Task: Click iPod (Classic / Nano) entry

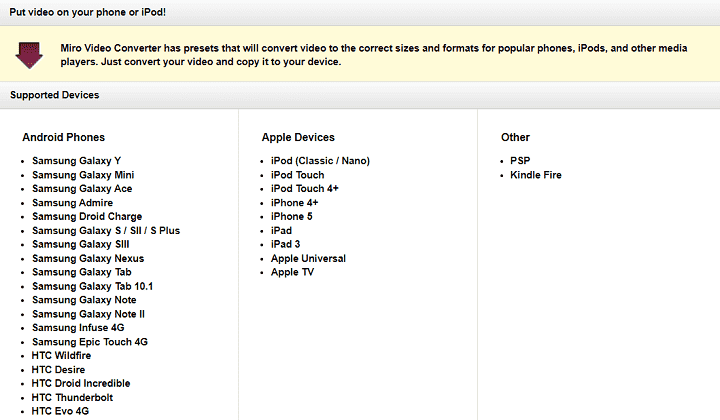Action: point(320,161)
